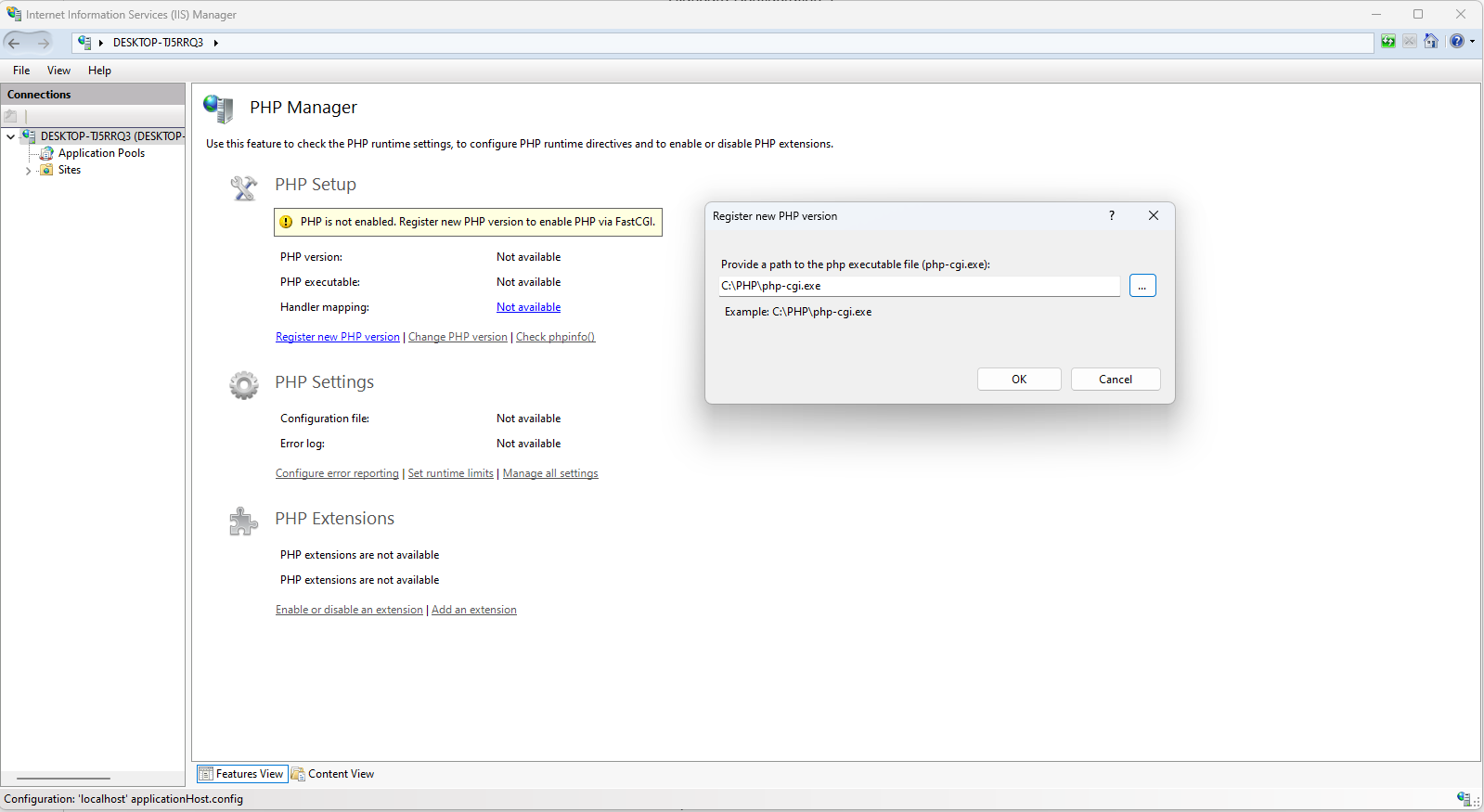Open the File menu
This screenshot has width=1484, height=812.
coord(21,71)
